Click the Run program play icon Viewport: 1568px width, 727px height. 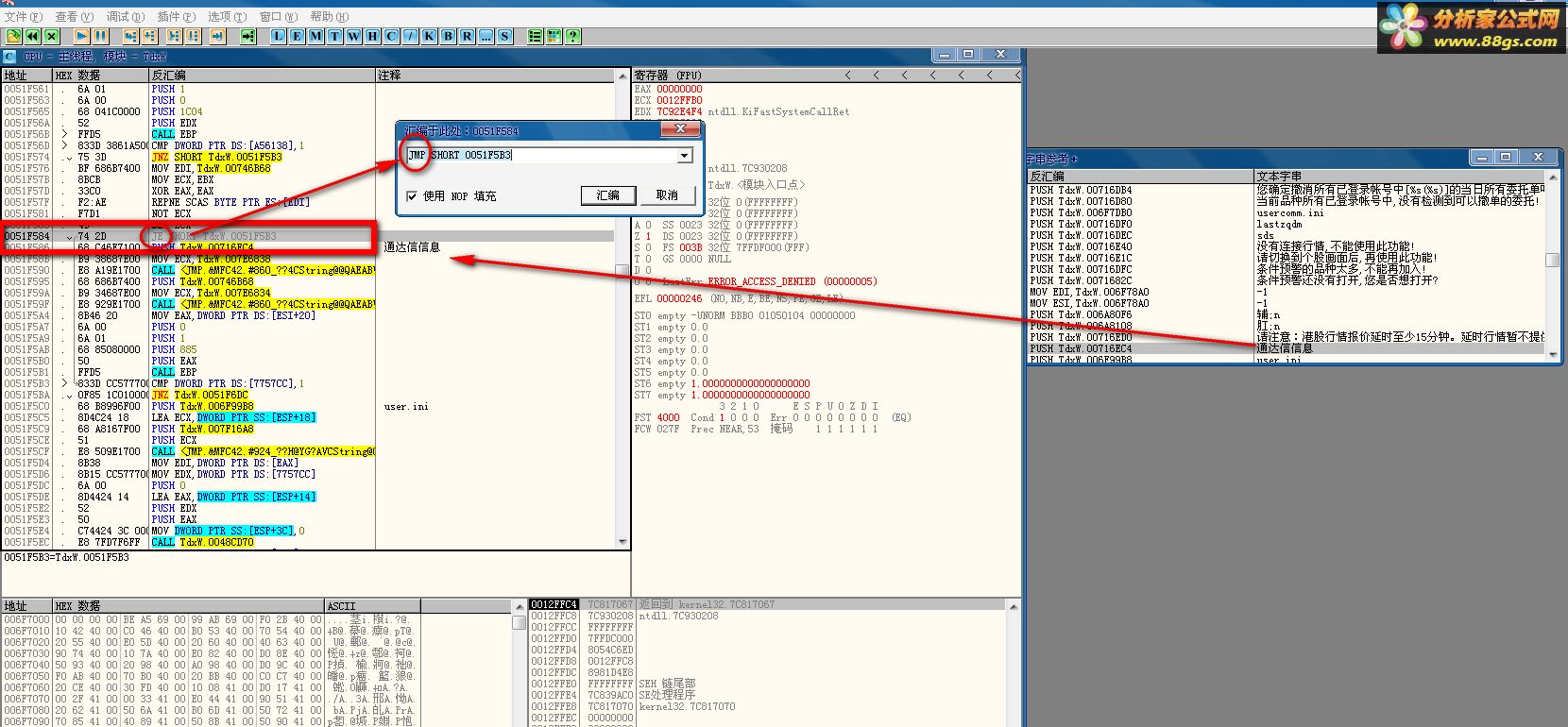[x=82, y=36]
